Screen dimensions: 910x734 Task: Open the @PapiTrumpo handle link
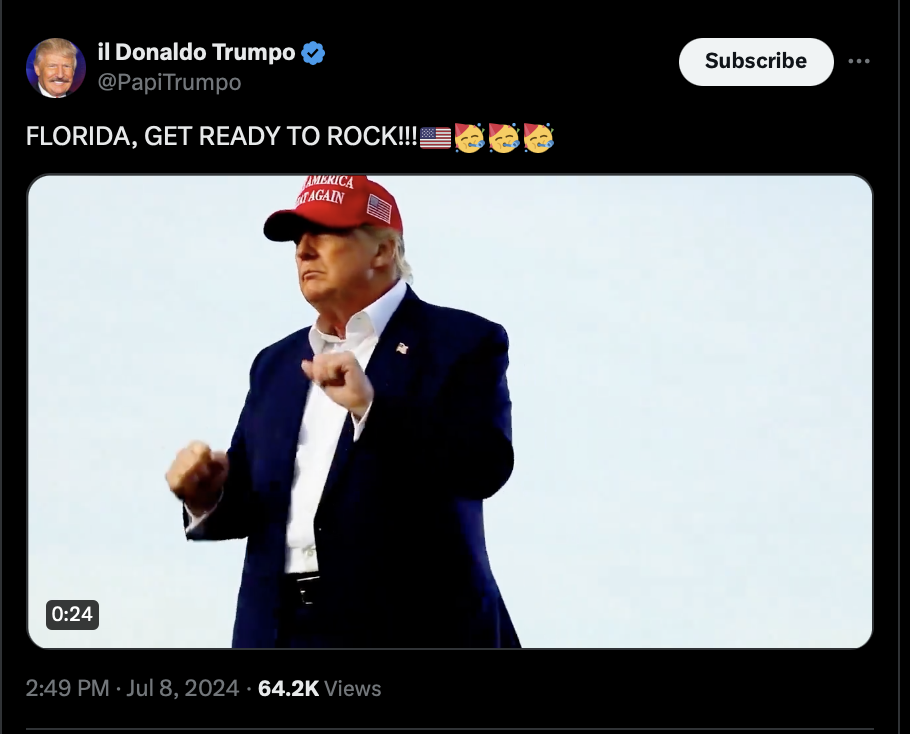[x=169, y=82]
